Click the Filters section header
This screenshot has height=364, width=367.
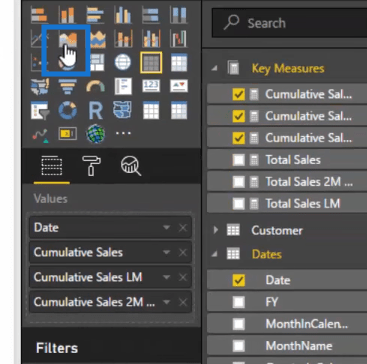click(x=57, y=348)
